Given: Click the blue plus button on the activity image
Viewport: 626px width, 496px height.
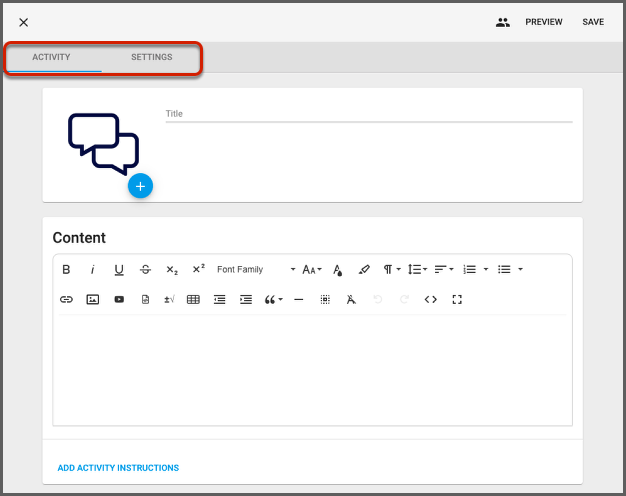Looking at the screenshot, I should pos(140,186).
